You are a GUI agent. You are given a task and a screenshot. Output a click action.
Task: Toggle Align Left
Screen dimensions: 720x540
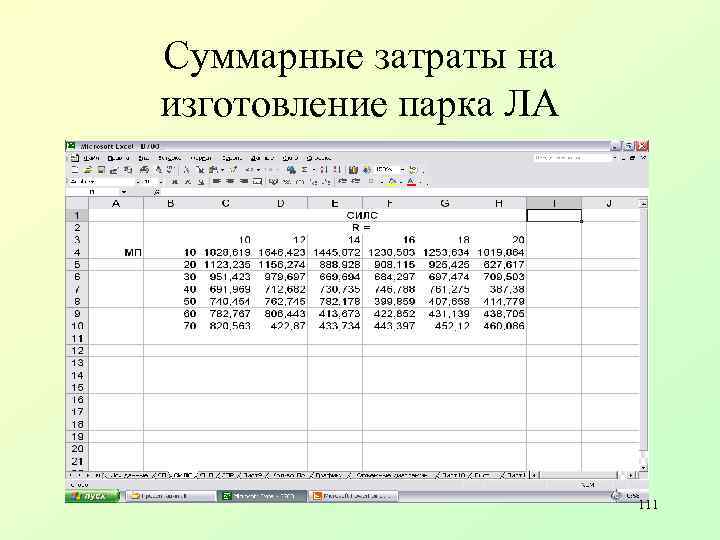217,181
